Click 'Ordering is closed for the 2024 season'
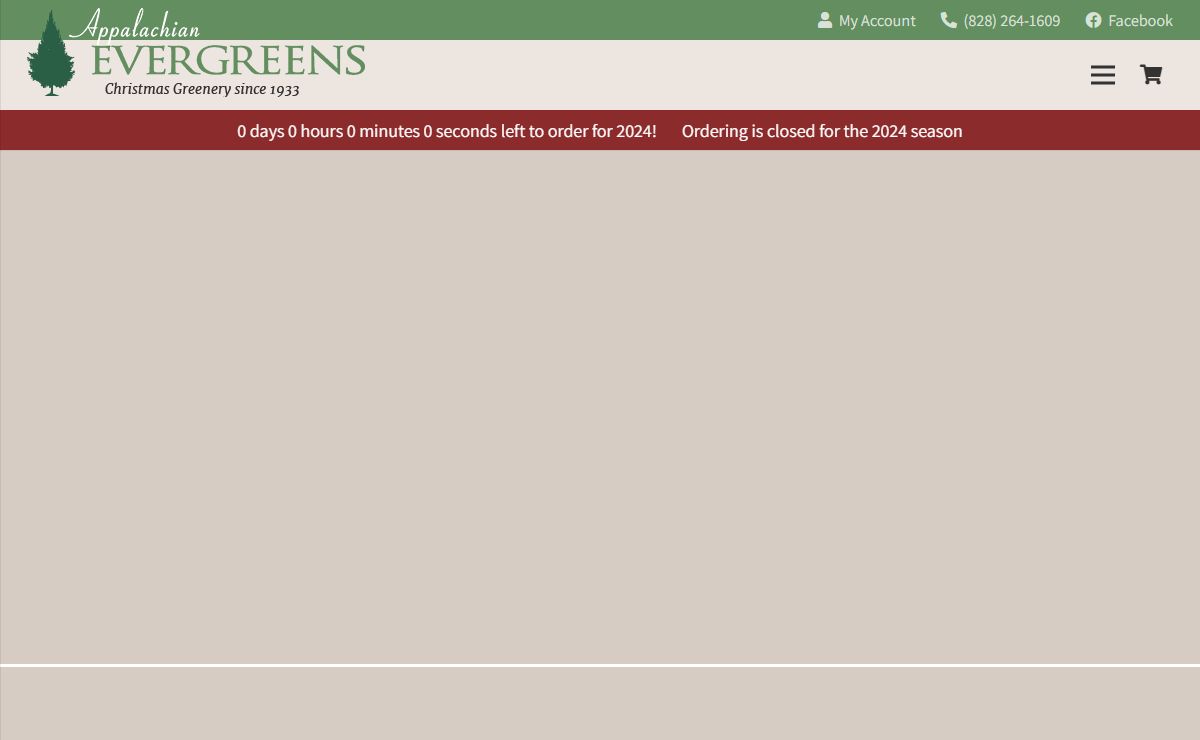The width and height of the screenshot is (1200, 740). click(x=822, y=131)
